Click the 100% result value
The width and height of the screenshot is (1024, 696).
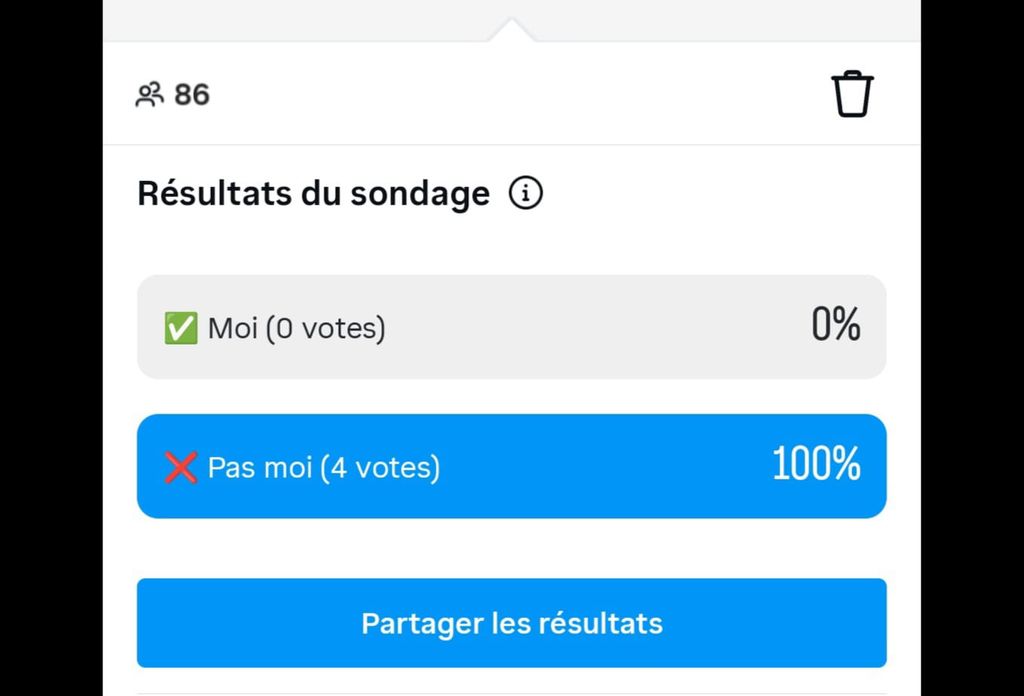816,464
